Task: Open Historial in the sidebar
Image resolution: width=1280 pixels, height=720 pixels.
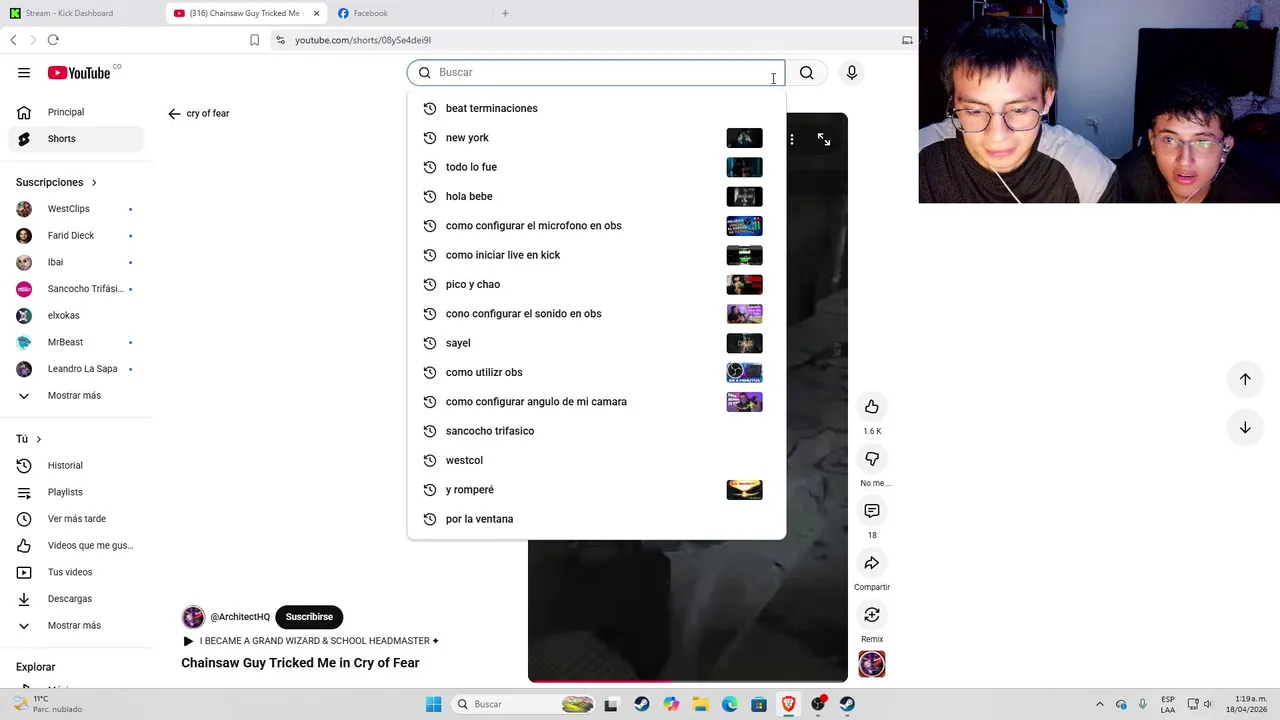Action: coord(76,465)
